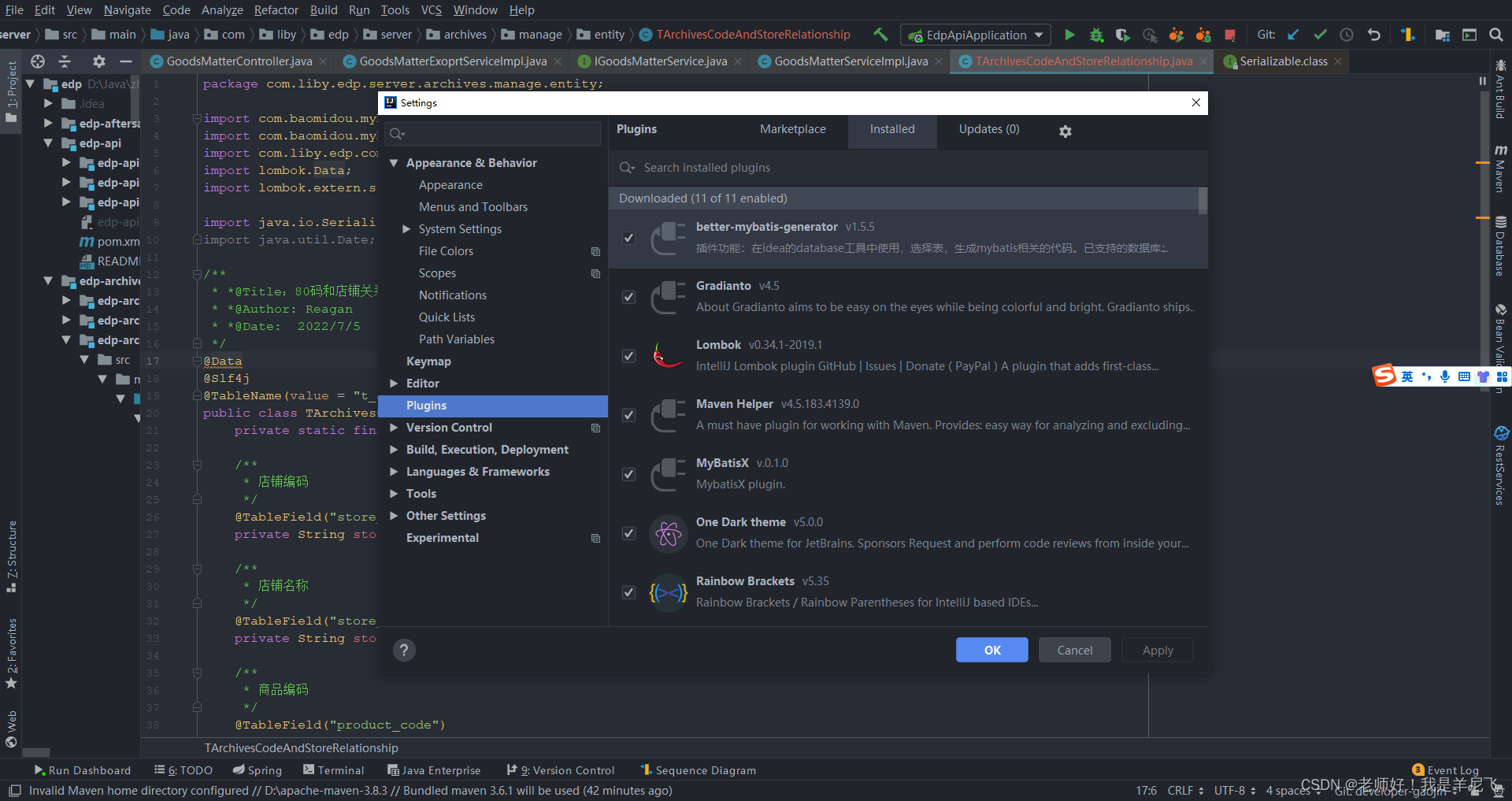Toggle the MyBatisX plugin checkbox
This screenshot has height=801, width=1512.
(628, 474)
